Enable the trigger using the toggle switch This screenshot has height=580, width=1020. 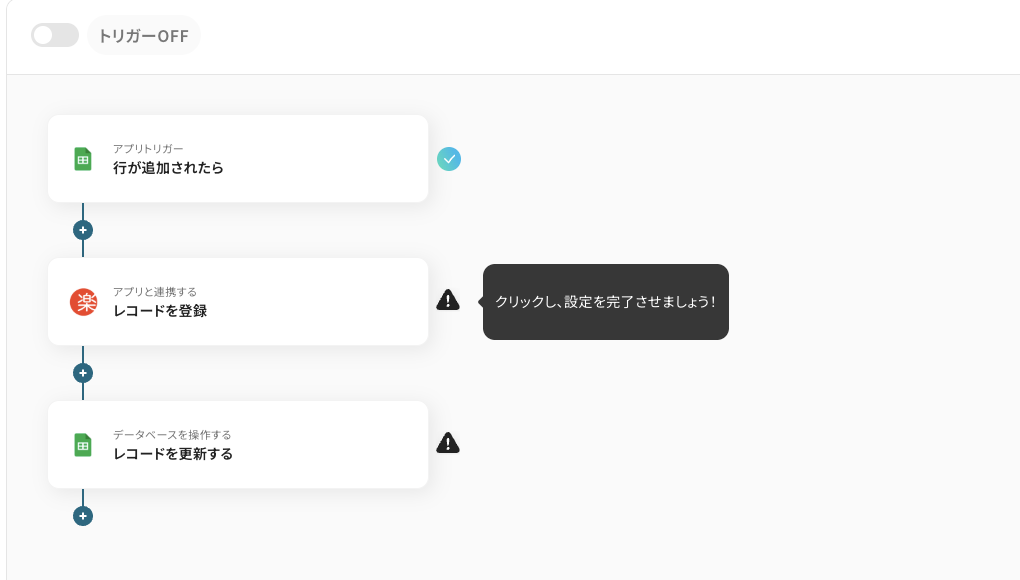[55, 35]
